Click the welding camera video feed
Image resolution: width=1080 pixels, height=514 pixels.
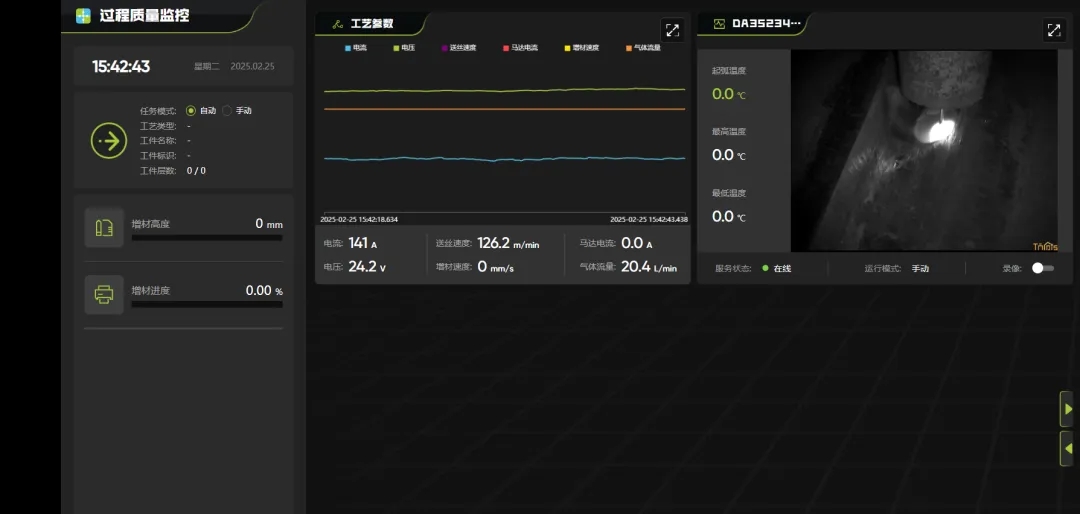923,150
